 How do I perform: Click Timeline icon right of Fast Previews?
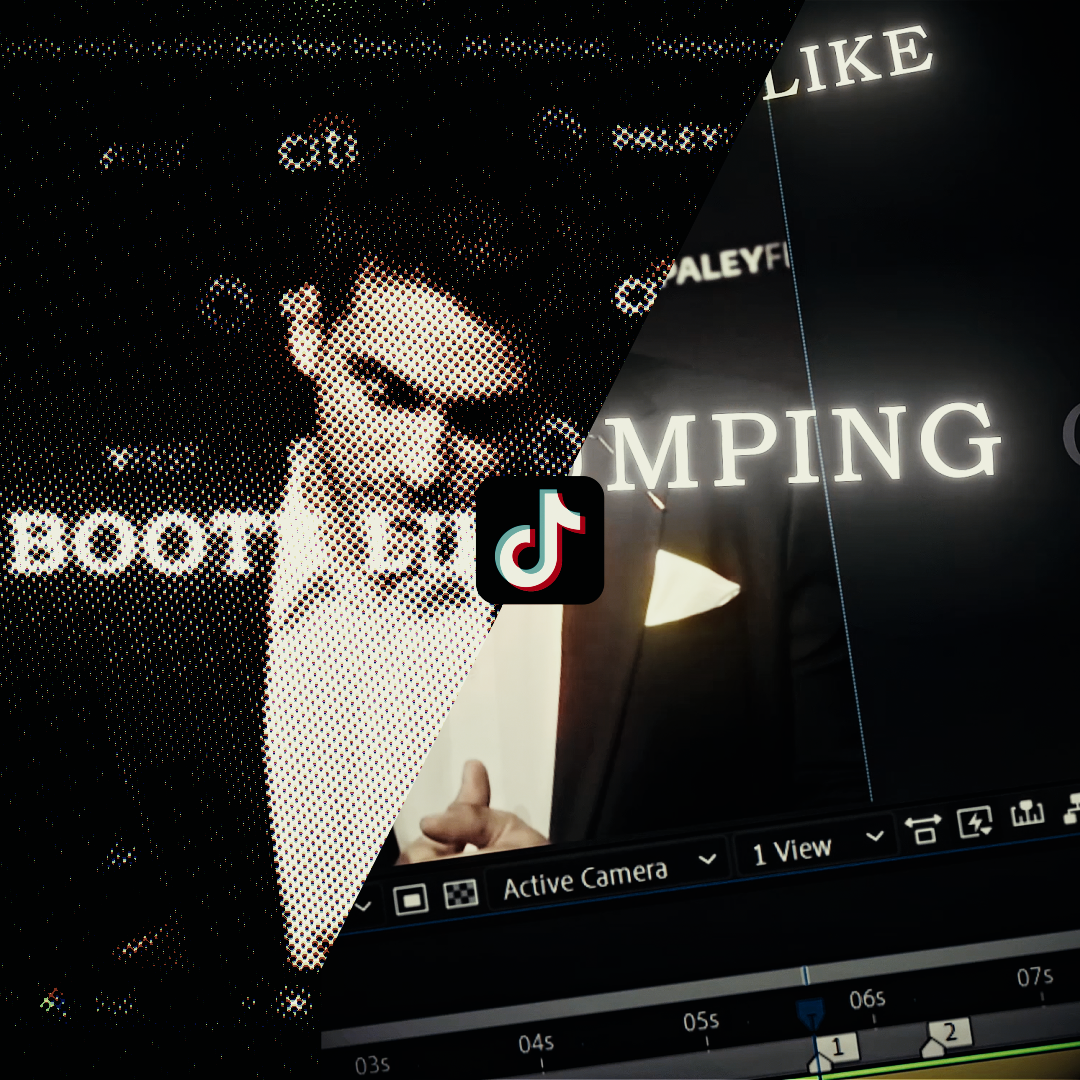point(1027,813)
